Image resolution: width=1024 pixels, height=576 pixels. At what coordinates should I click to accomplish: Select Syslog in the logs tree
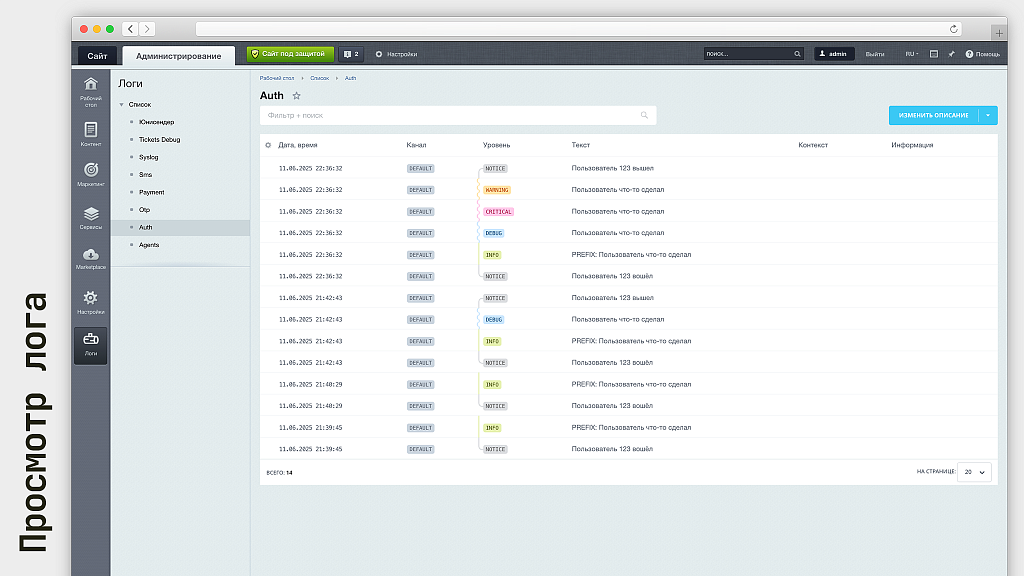[148, 157]
